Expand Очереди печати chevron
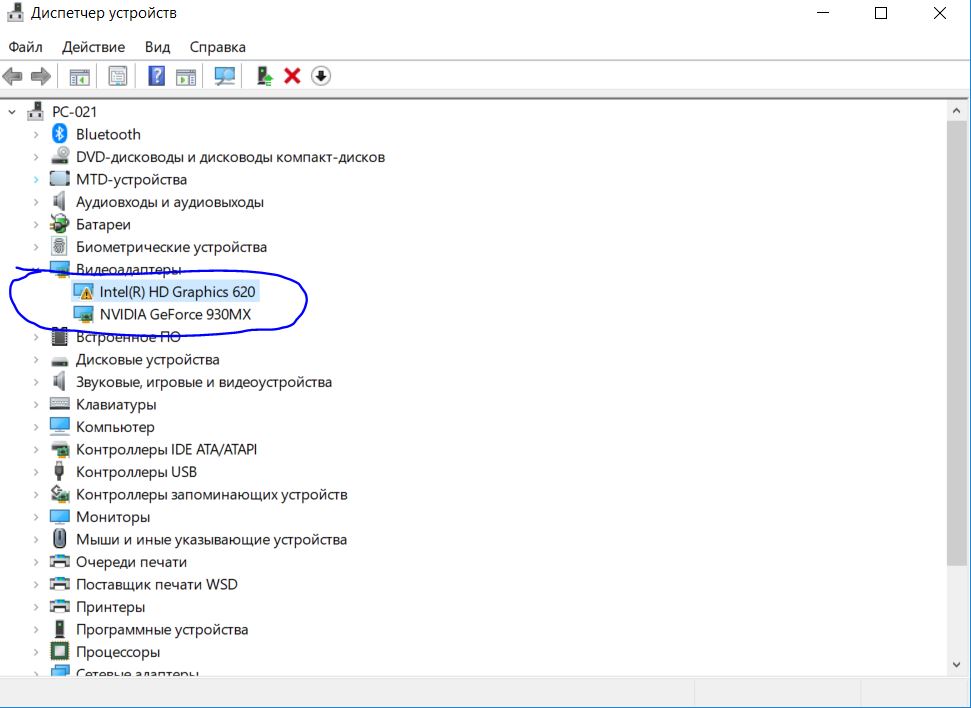The width and height of the screenshot is (971, 708). [x=36, y=562]
